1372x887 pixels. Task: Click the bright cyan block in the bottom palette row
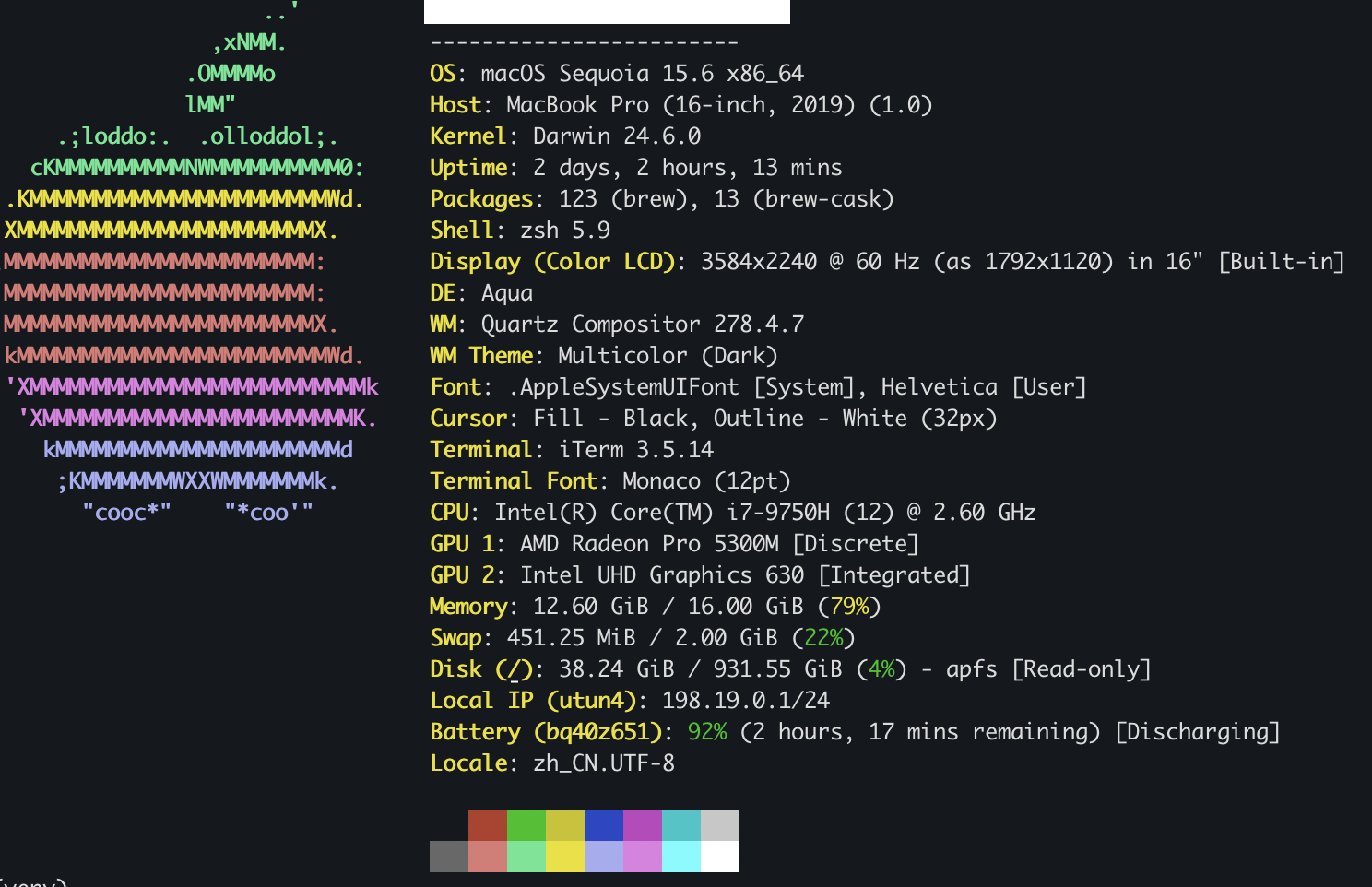pos(681,857)
